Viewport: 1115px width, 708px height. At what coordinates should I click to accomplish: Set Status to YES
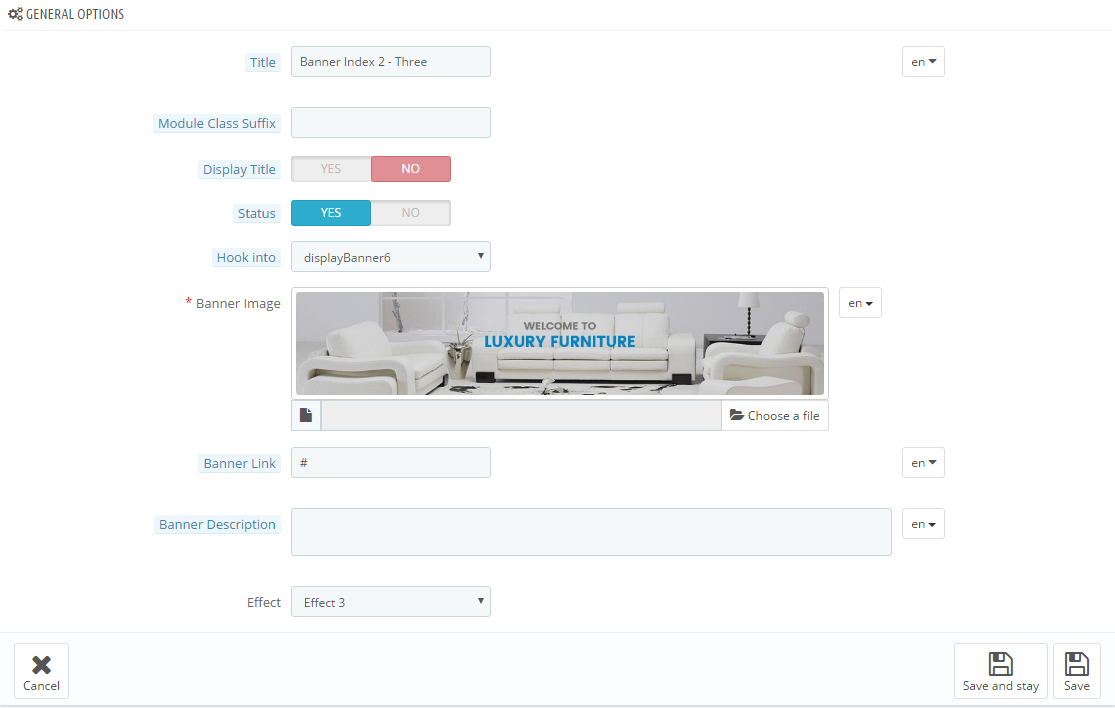pos(331,213)
